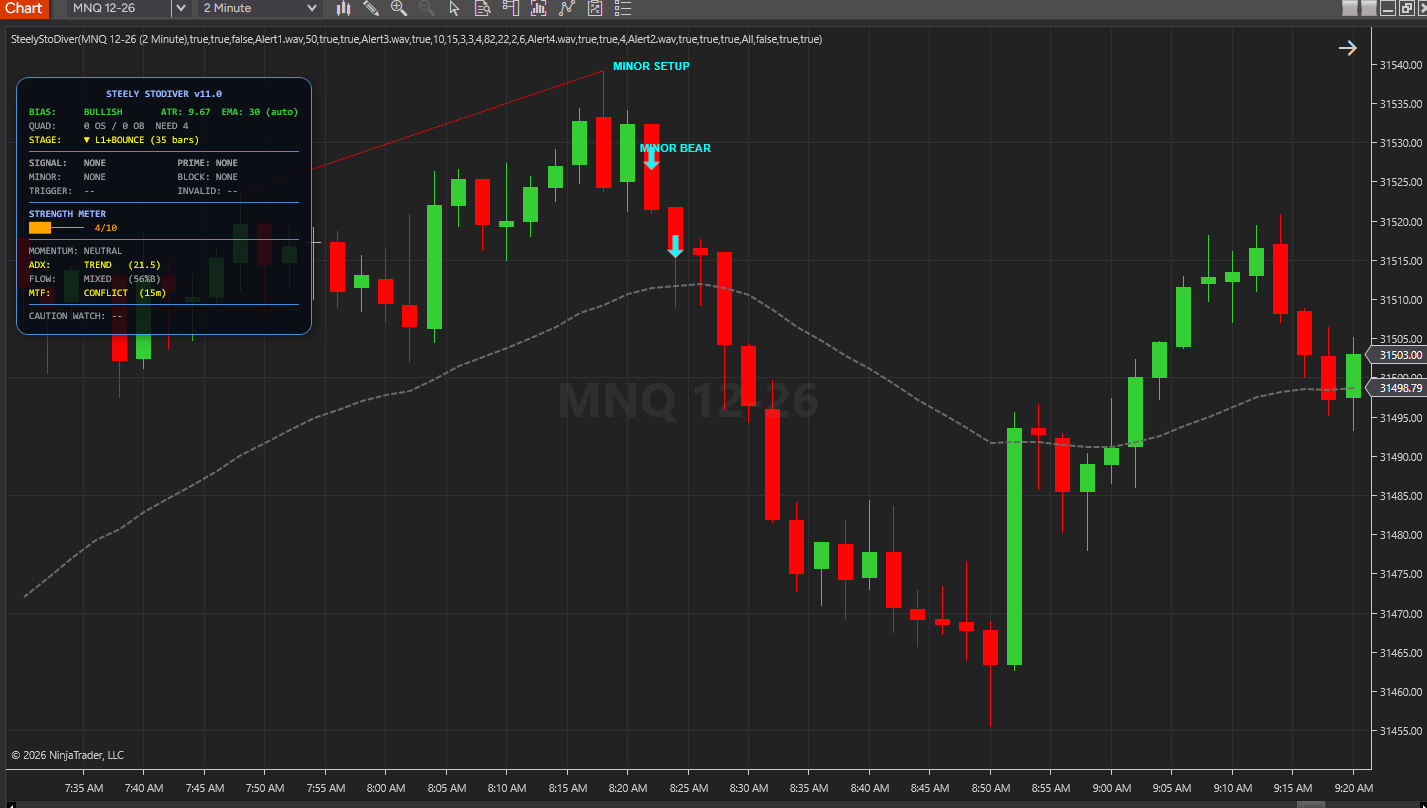Click the 31540.00 price axis label
The image size is (1427, 808).
[x=1400, y=65]
